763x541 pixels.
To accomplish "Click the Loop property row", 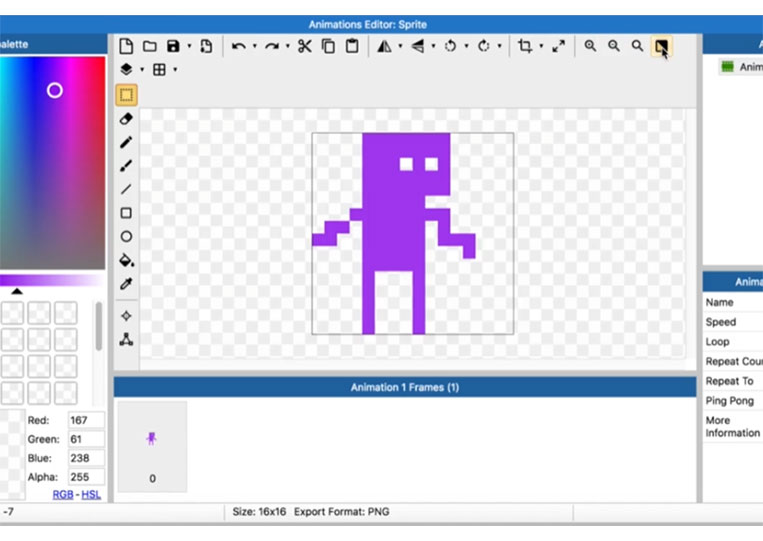I will 733,342.
